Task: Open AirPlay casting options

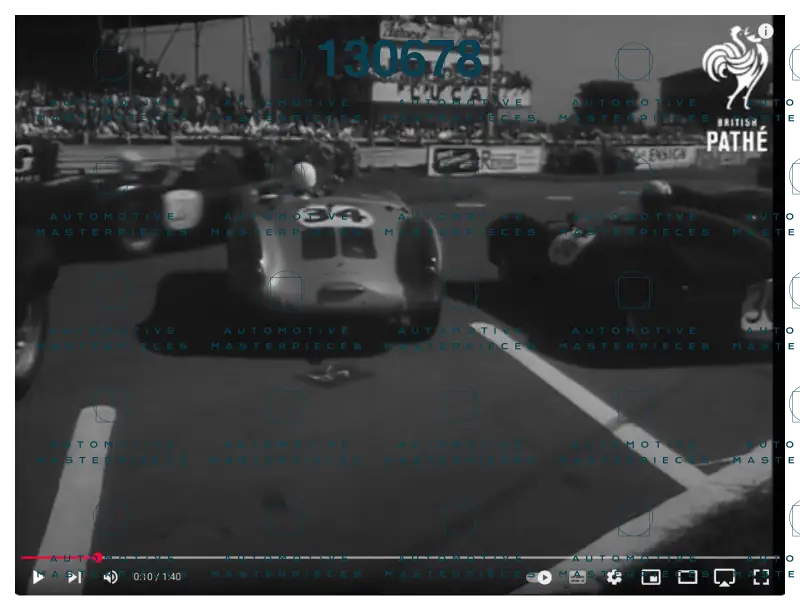Action: pyautogui.click(x=724, y=577)
